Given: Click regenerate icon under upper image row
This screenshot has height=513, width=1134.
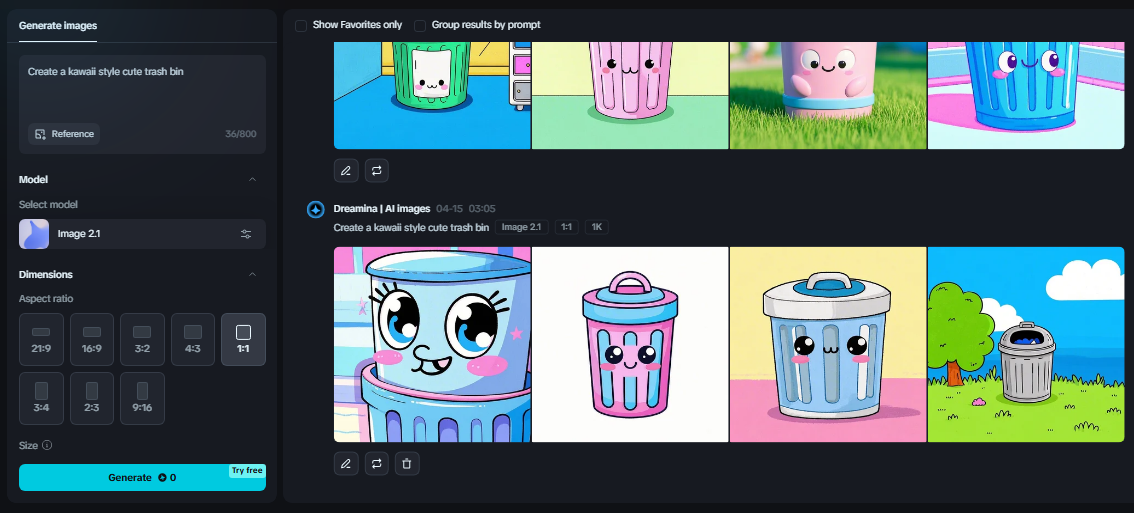Looking at the screenshot, I should coord(377,171).
